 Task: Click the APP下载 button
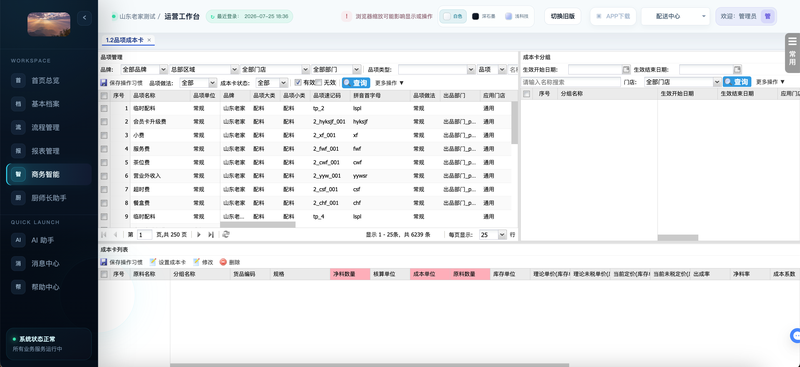click(613, 16)
